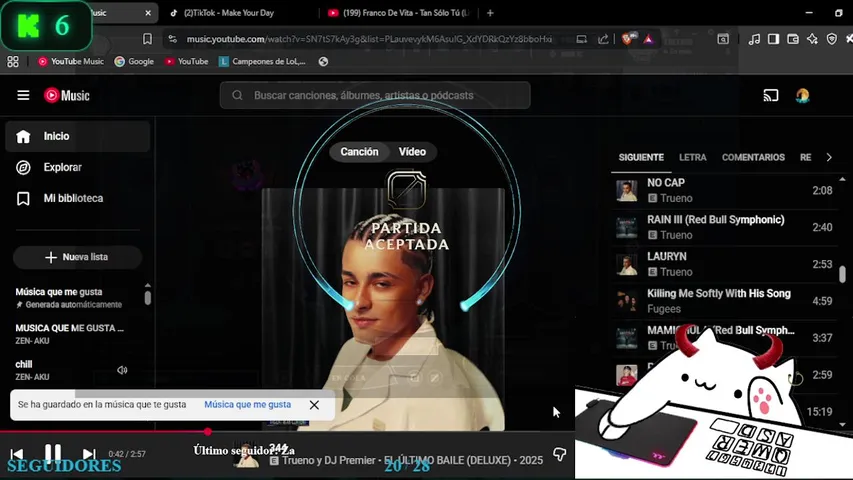Pause the current song
The image size is (853, 480).
[x=53, y=453]
